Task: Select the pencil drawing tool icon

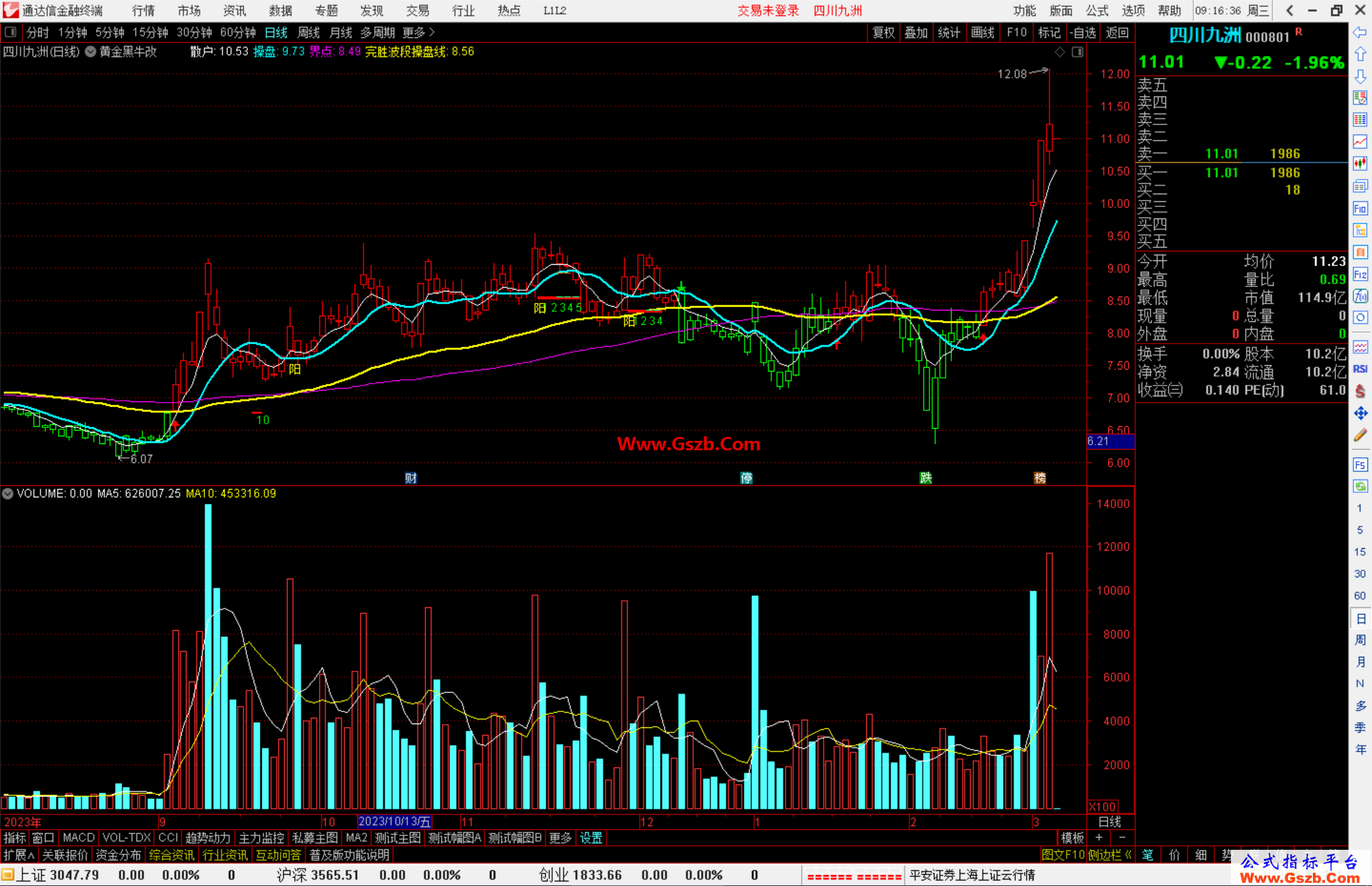Action: pyautogui.click(x=1360, y=435)
